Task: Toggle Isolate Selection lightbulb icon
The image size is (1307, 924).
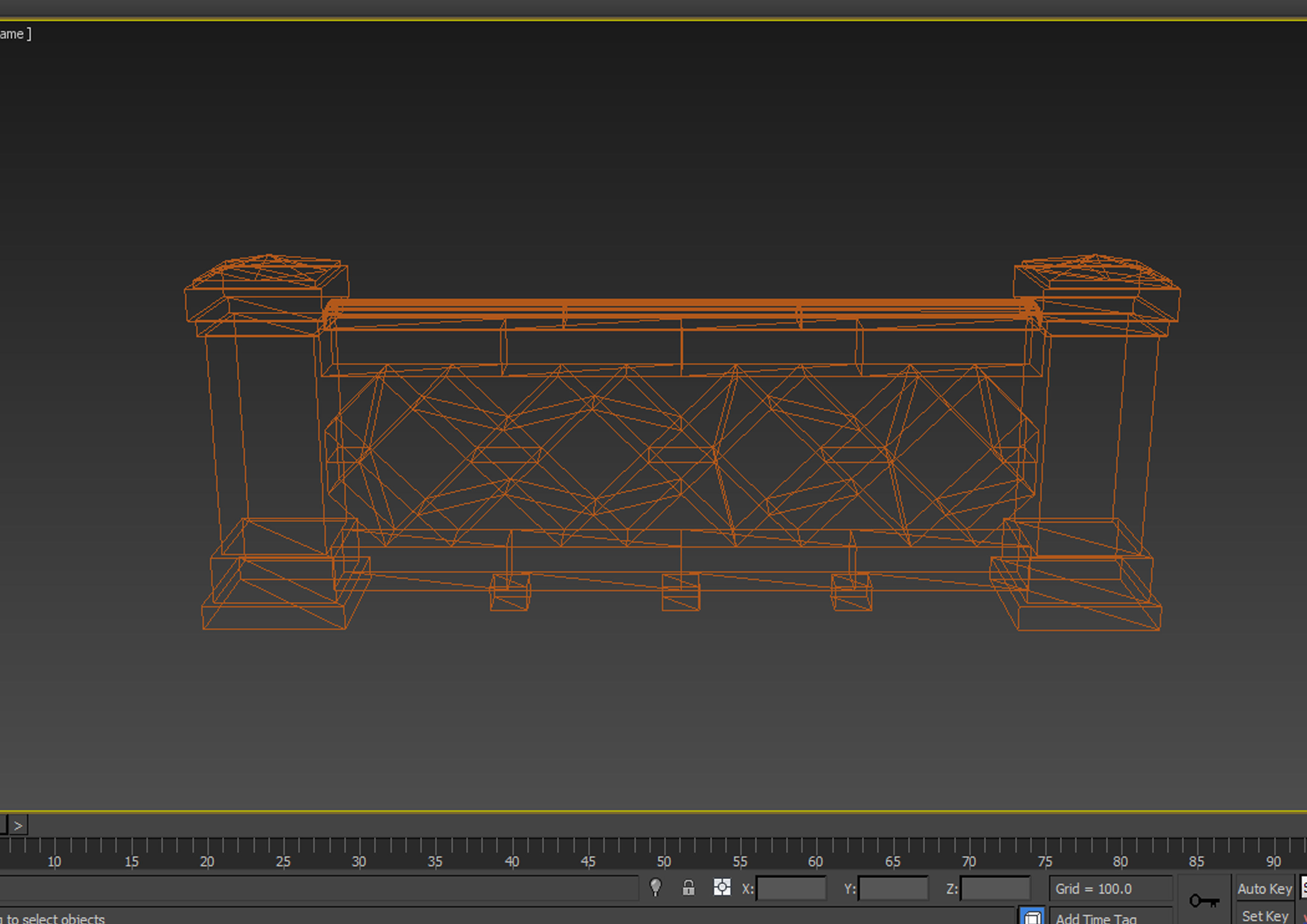Action: click(x=655, y=887)
